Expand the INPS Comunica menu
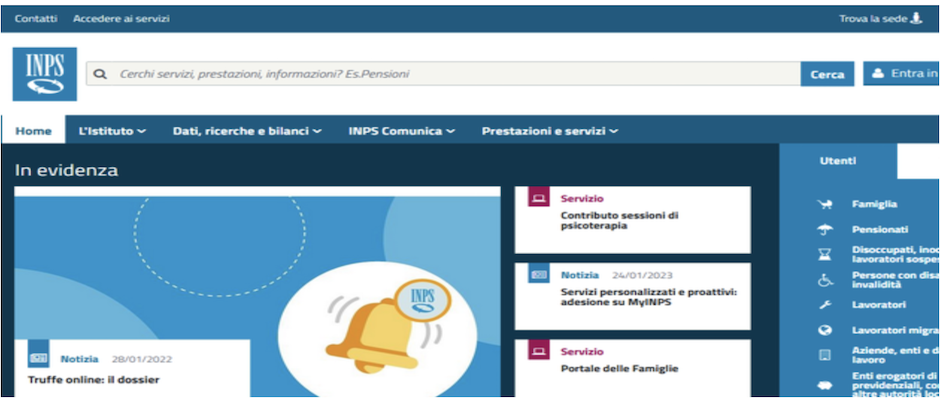The height and width of the screenshot is (400, 940). 402,131
